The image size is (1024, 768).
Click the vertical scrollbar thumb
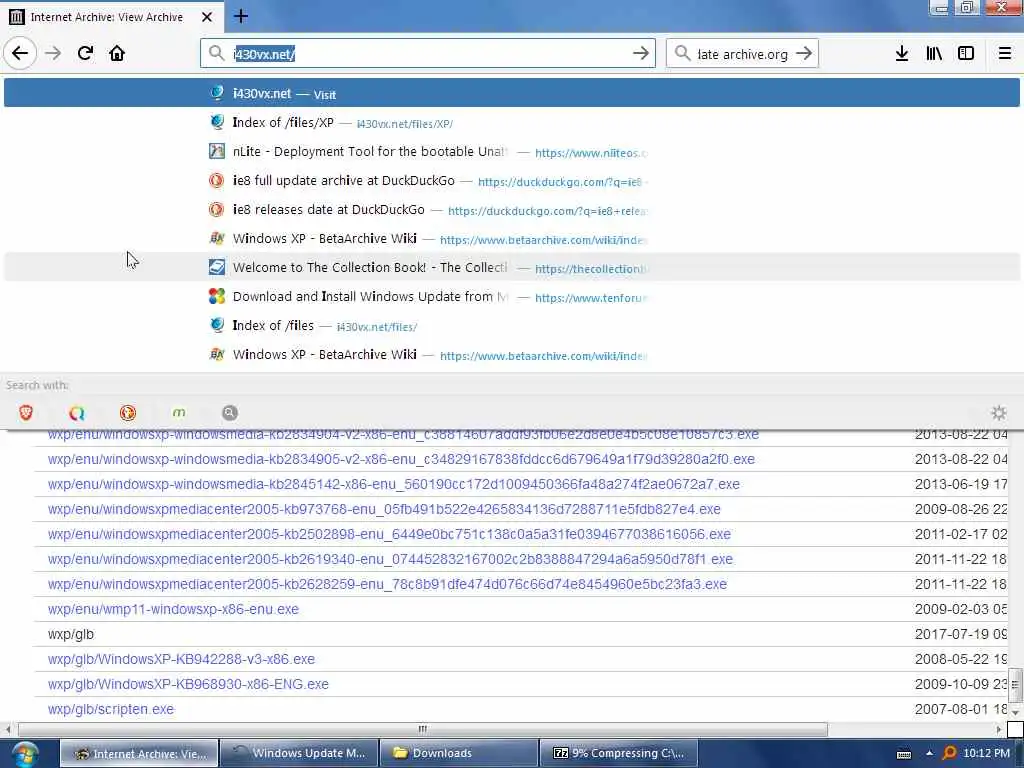coord(1015,684)
